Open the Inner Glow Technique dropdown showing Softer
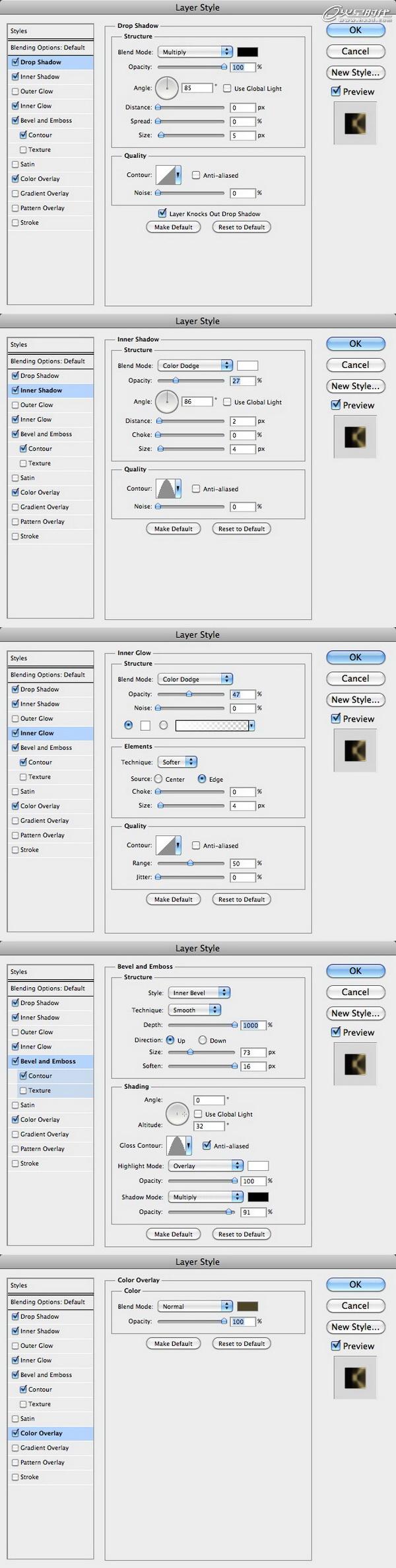 177,762
